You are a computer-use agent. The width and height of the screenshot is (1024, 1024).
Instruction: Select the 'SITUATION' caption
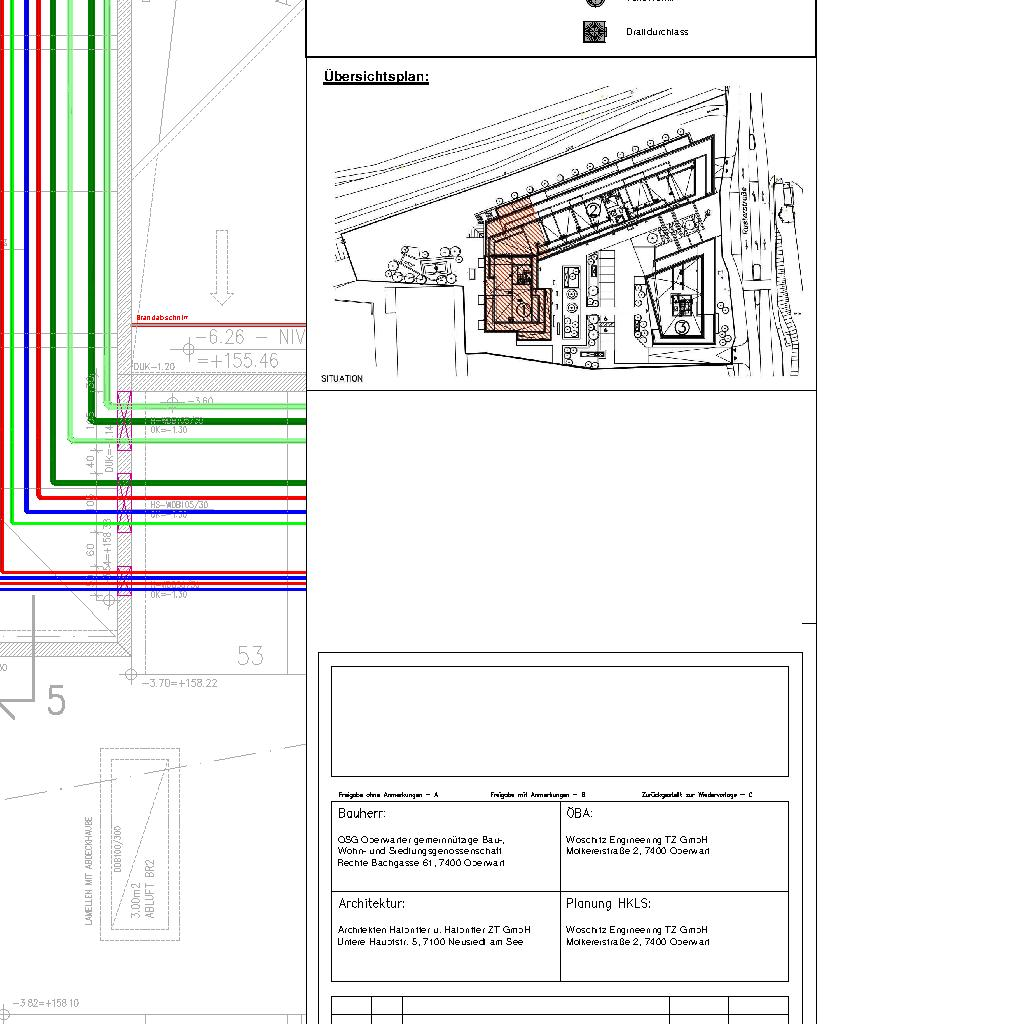point(342,379)
